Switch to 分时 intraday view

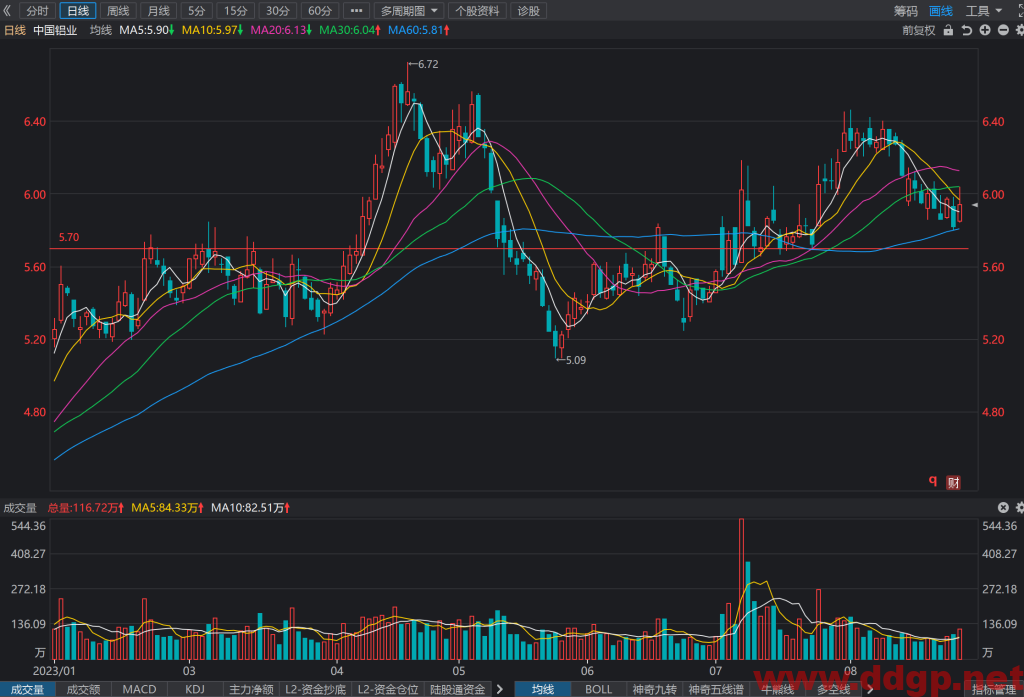point(37,10)
